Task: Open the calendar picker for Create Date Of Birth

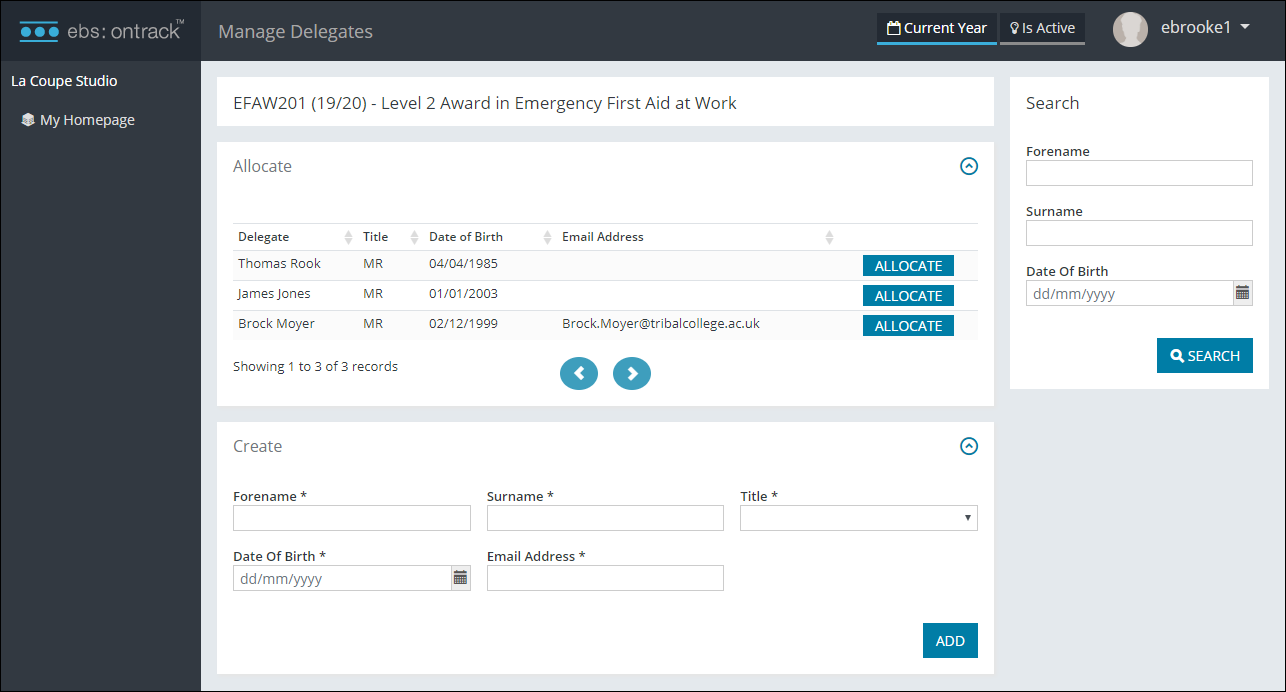Action: 459,577
